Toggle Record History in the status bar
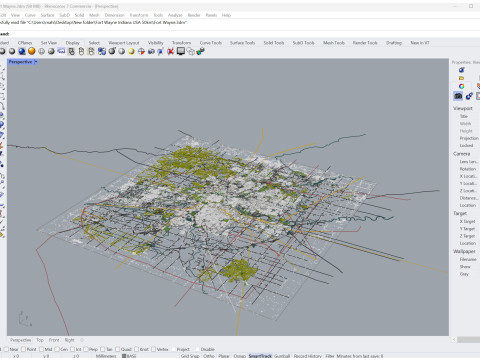Image resolution: width=480 pixels, height=360 pixels. (x=307, y=356)
